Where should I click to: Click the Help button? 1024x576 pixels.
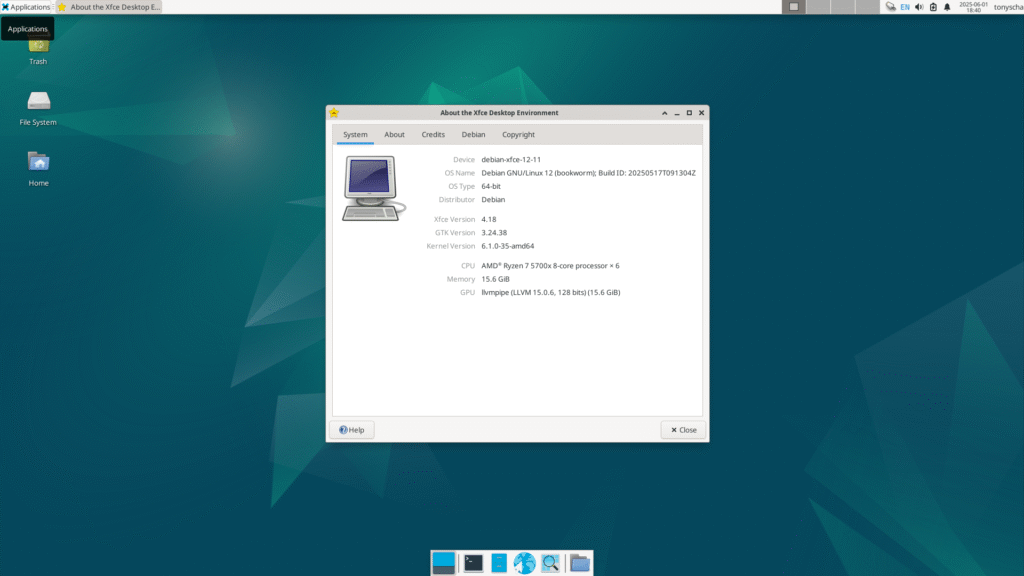click(x=352, y=430)
